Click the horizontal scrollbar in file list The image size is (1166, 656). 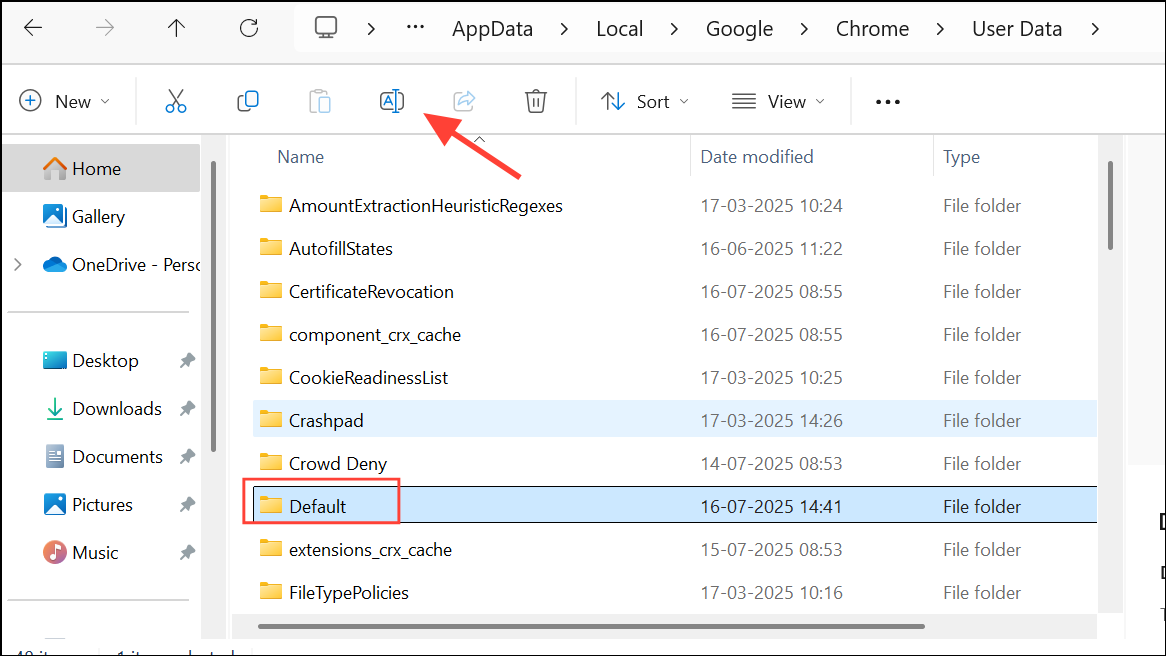click(x=590, y=627)
